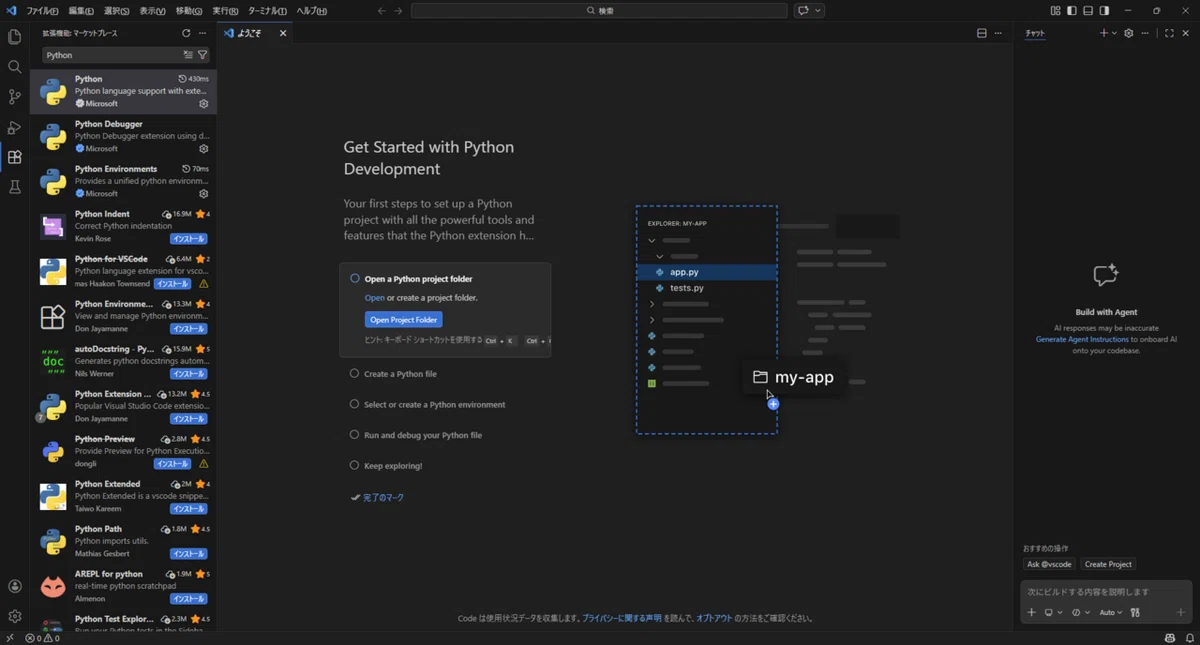This screenshot has height=645, width=1200.
Task: Open the Source Control view
Action: (14, 97)
